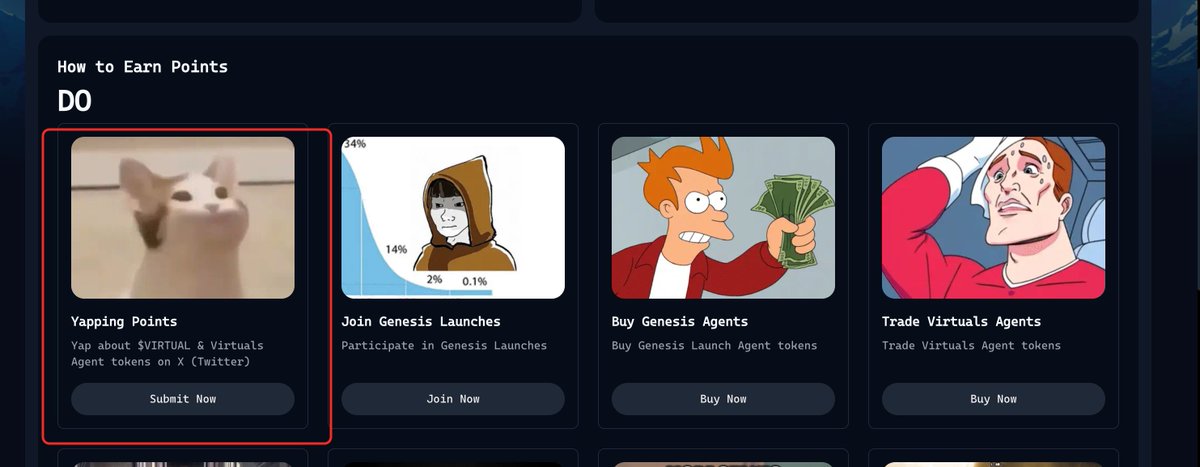This screenshot has width=1200, height=467.
Task: Click the How to Earn Points heading
Action: point(142,67)
